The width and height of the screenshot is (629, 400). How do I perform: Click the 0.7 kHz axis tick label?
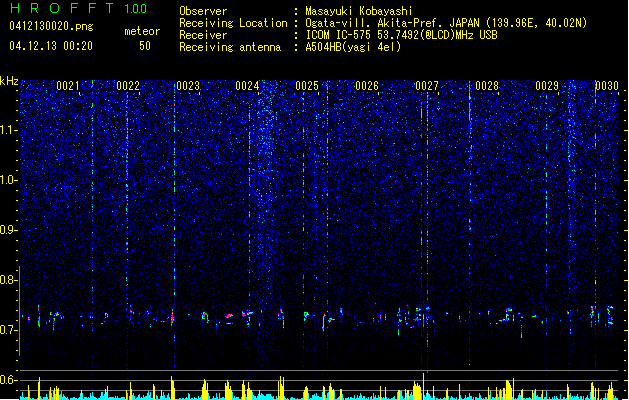click(x=8, y=330)
